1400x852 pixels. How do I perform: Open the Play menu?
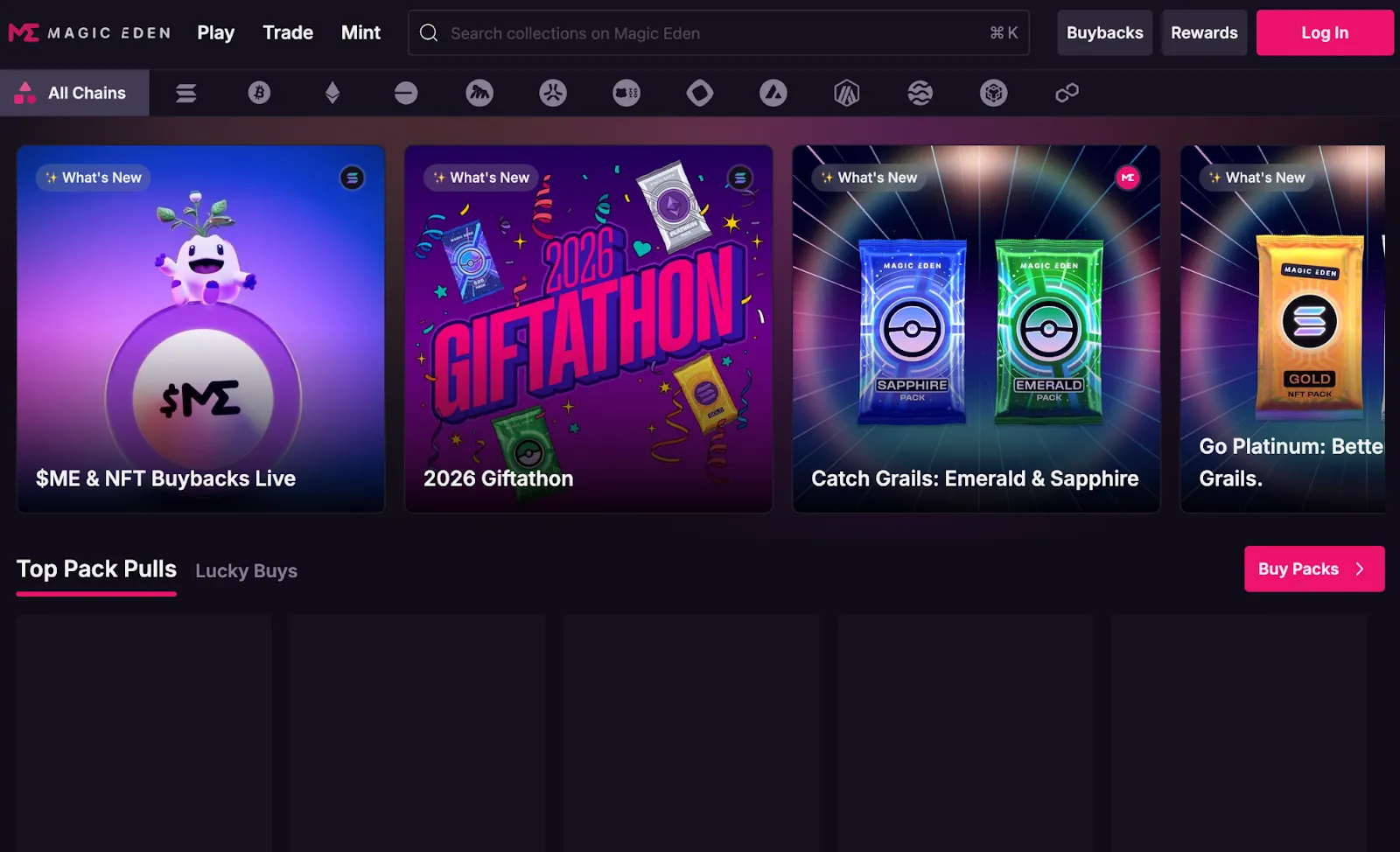tap(215, 32)
